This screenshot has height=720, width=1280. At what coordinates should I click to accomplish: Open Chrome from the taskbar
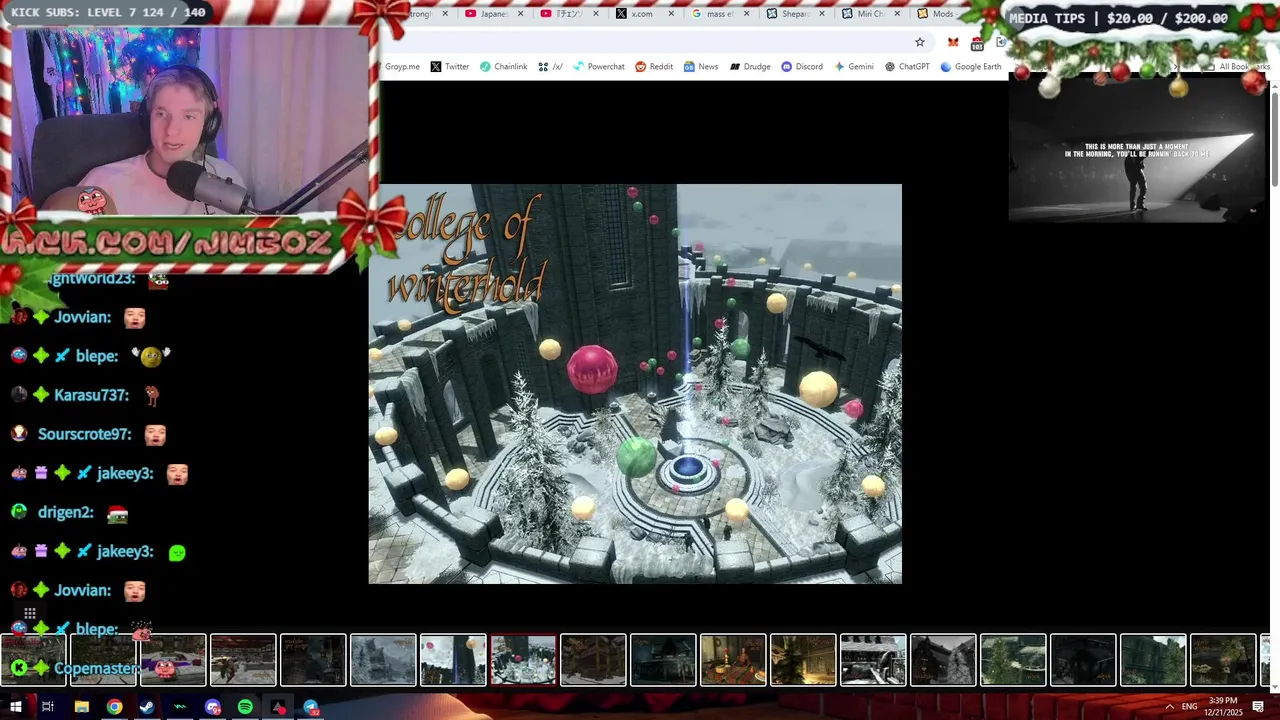[x=114, y=707]
